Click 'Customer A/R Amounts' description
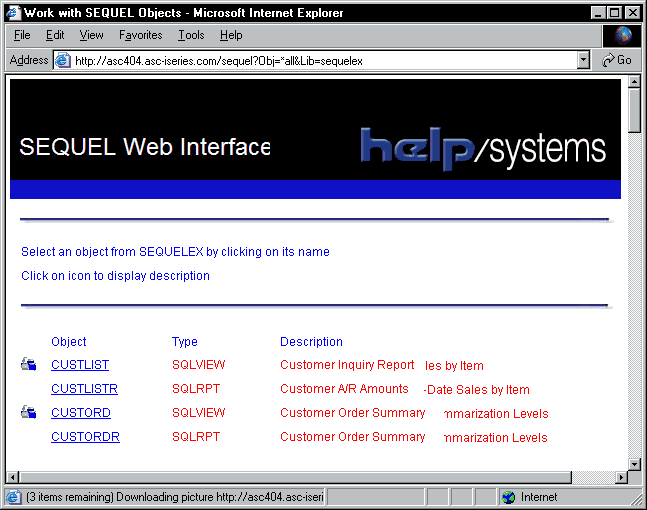Viewport: 647px width, 510px height. click(344, 389)
